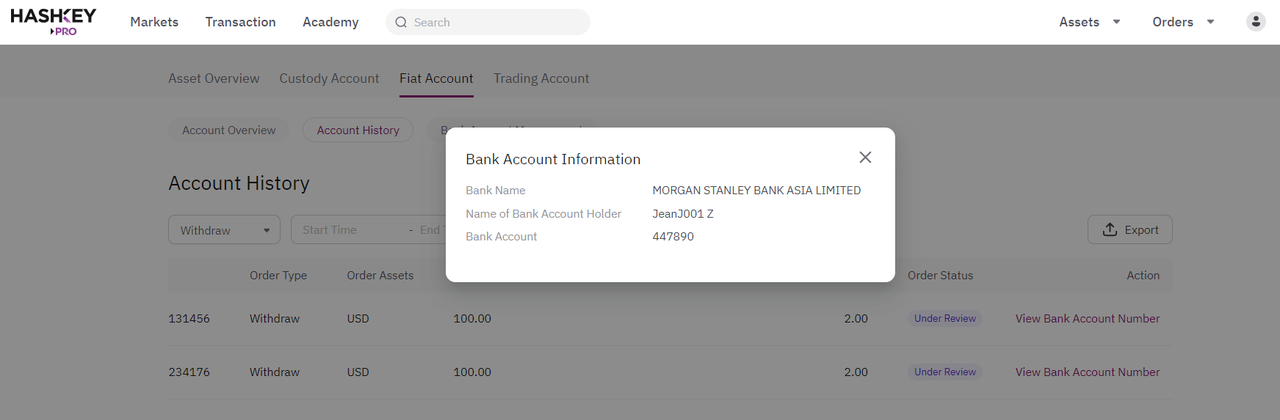Screen dimensions: 1280x420
Task: Open the user profile avatar icon
Action: (1256, 22)
